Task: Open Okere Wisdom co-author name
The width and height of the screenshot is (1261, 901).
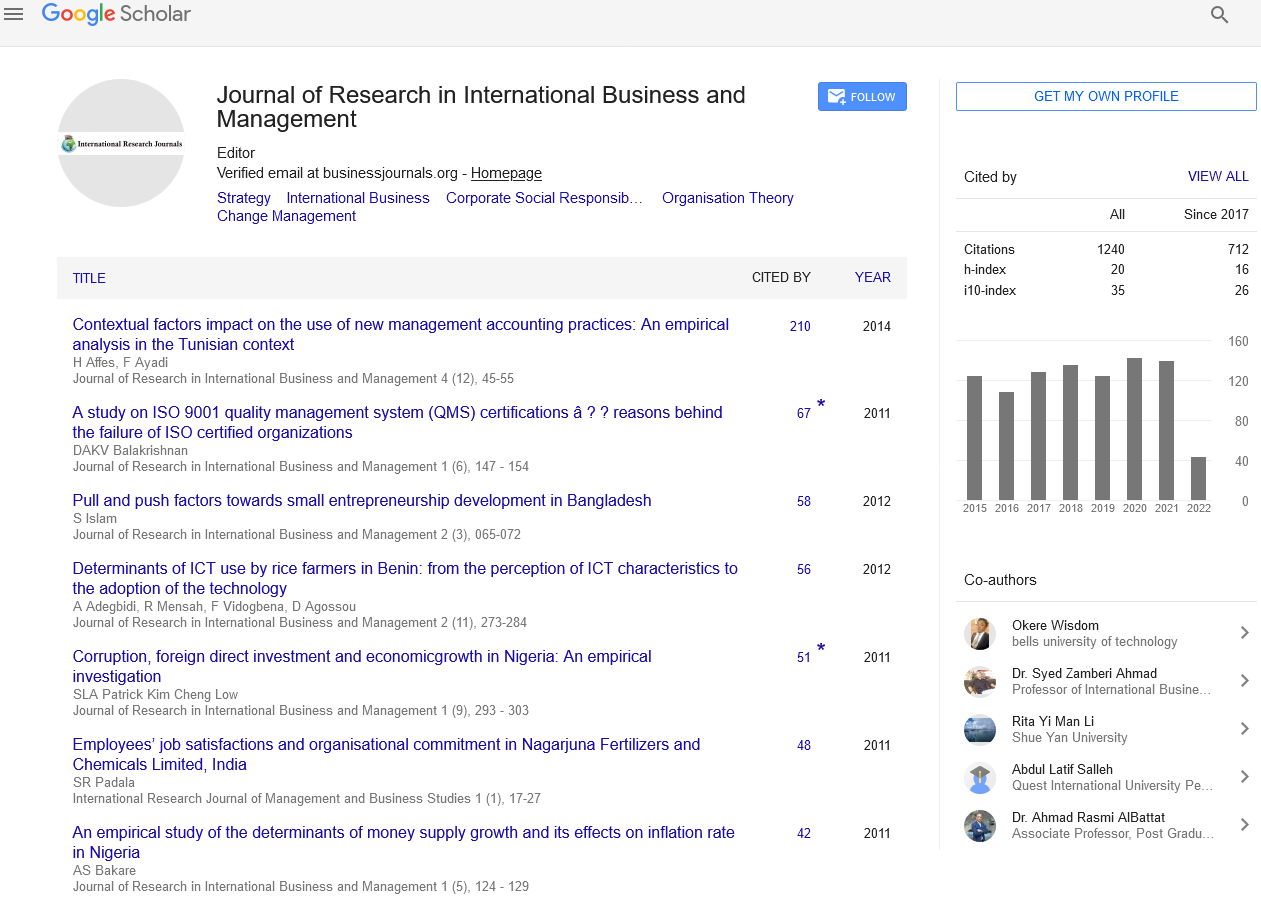Action: [x=1055, y=625]
